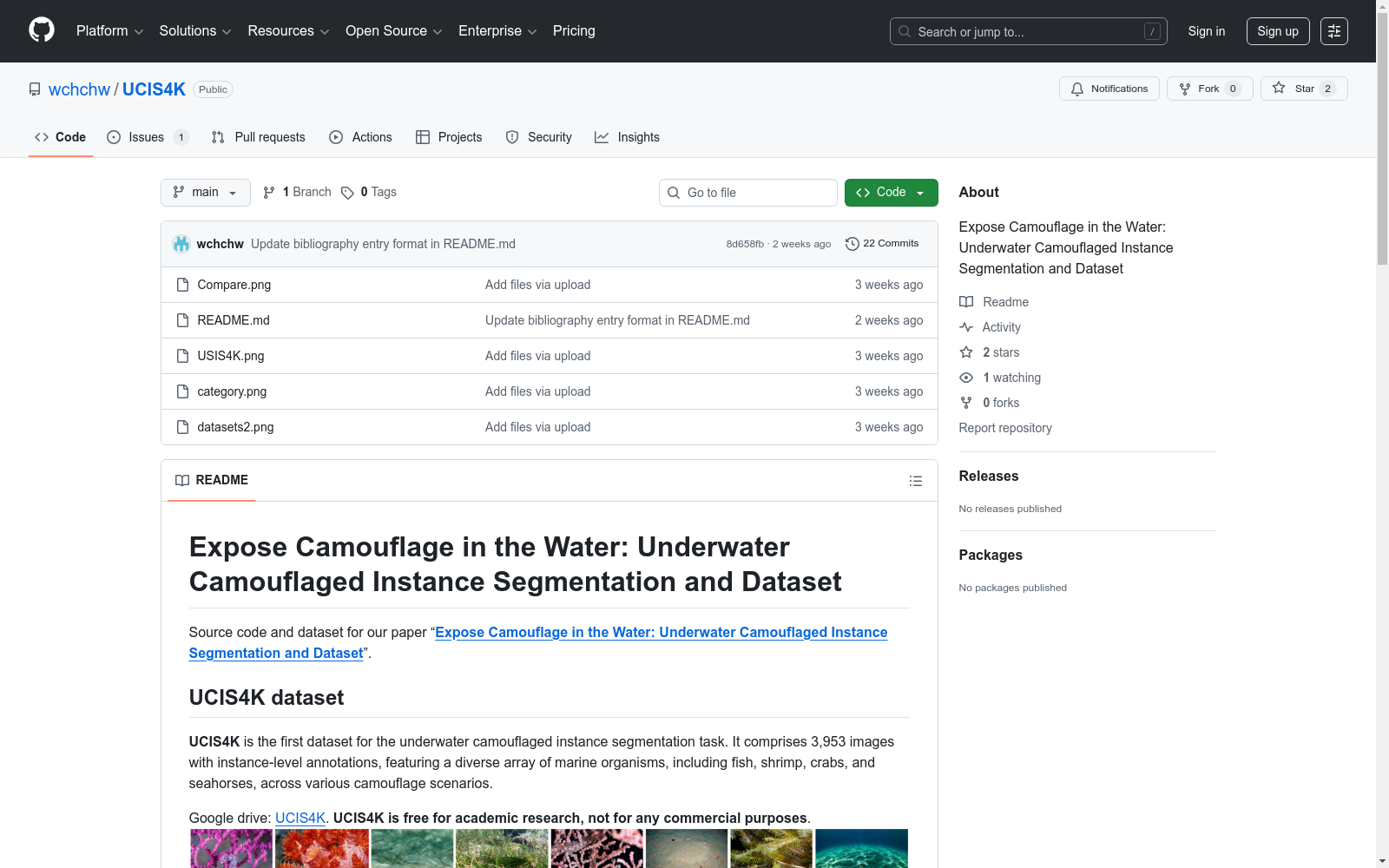The image size is (1389, 868).
Task: Click the Report repository link
Action: point(1005,428)
